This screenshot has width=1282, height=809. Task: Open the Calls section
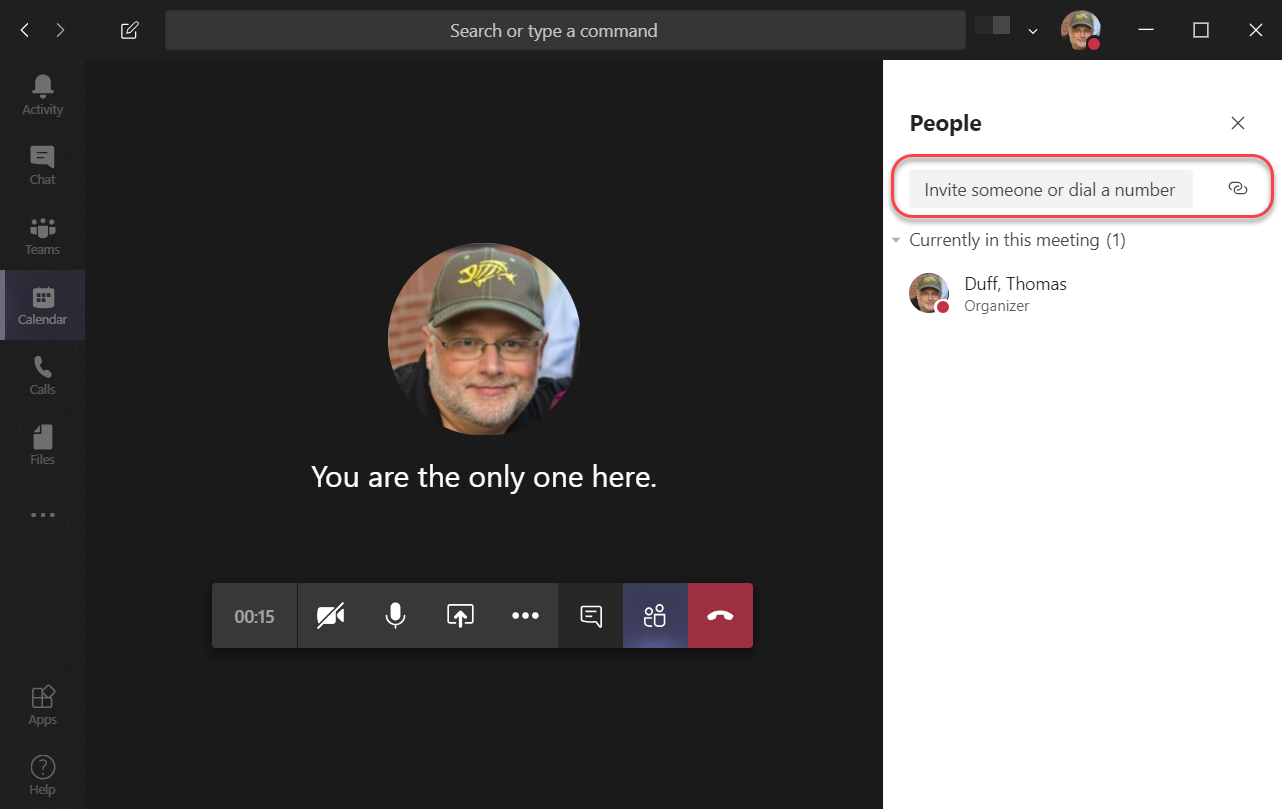(x=41, y=373)
